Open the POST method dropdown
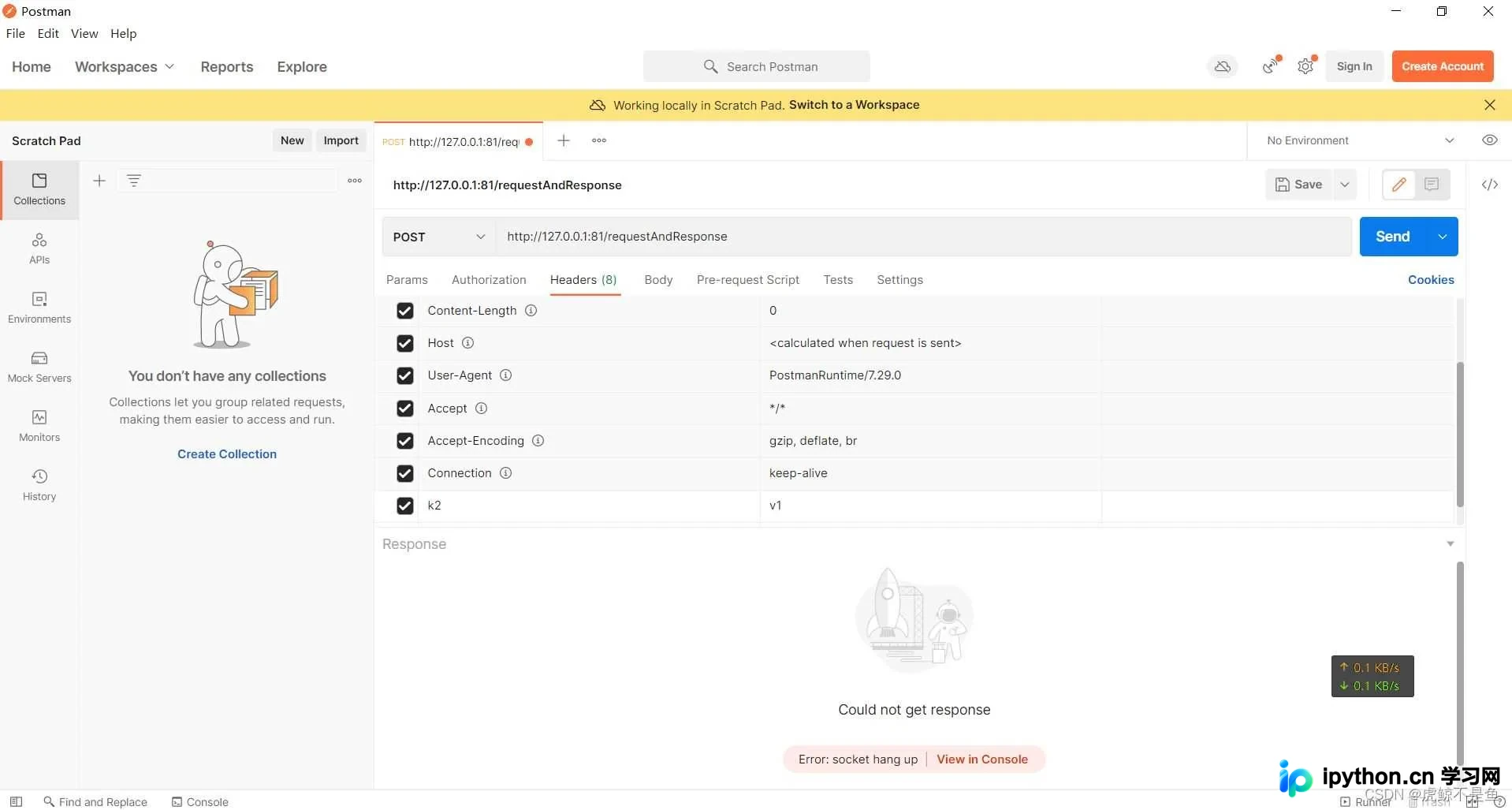The height and width of the screenshot is (810, 1512). (439, 237)
